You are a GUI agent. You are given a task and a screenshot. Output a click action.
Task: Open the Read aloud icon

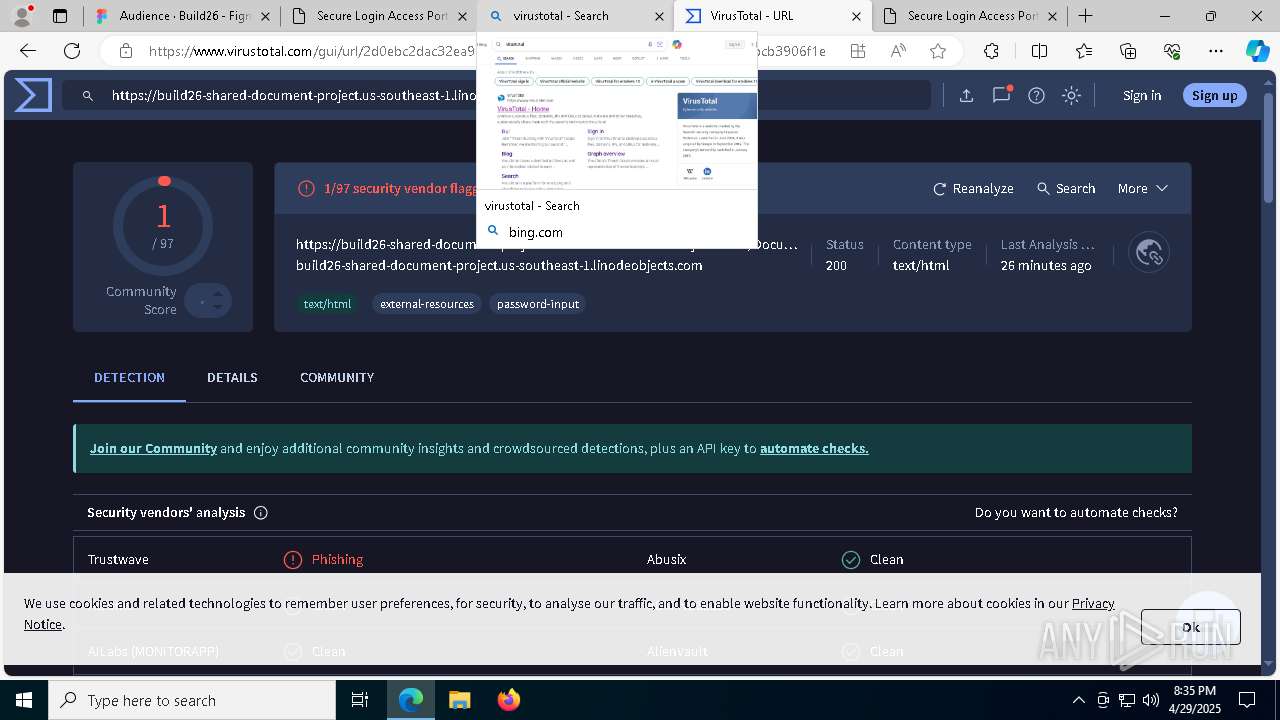(x=898, y=51)
